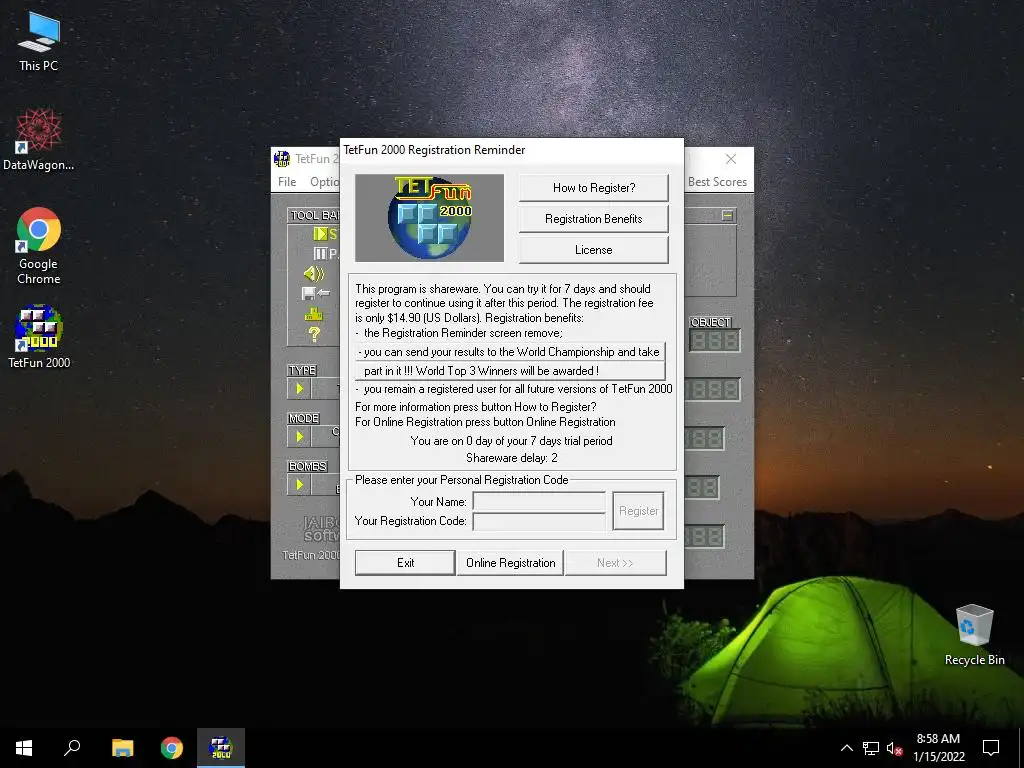Click the World Championship benefit text line

(x=510, y=352)
